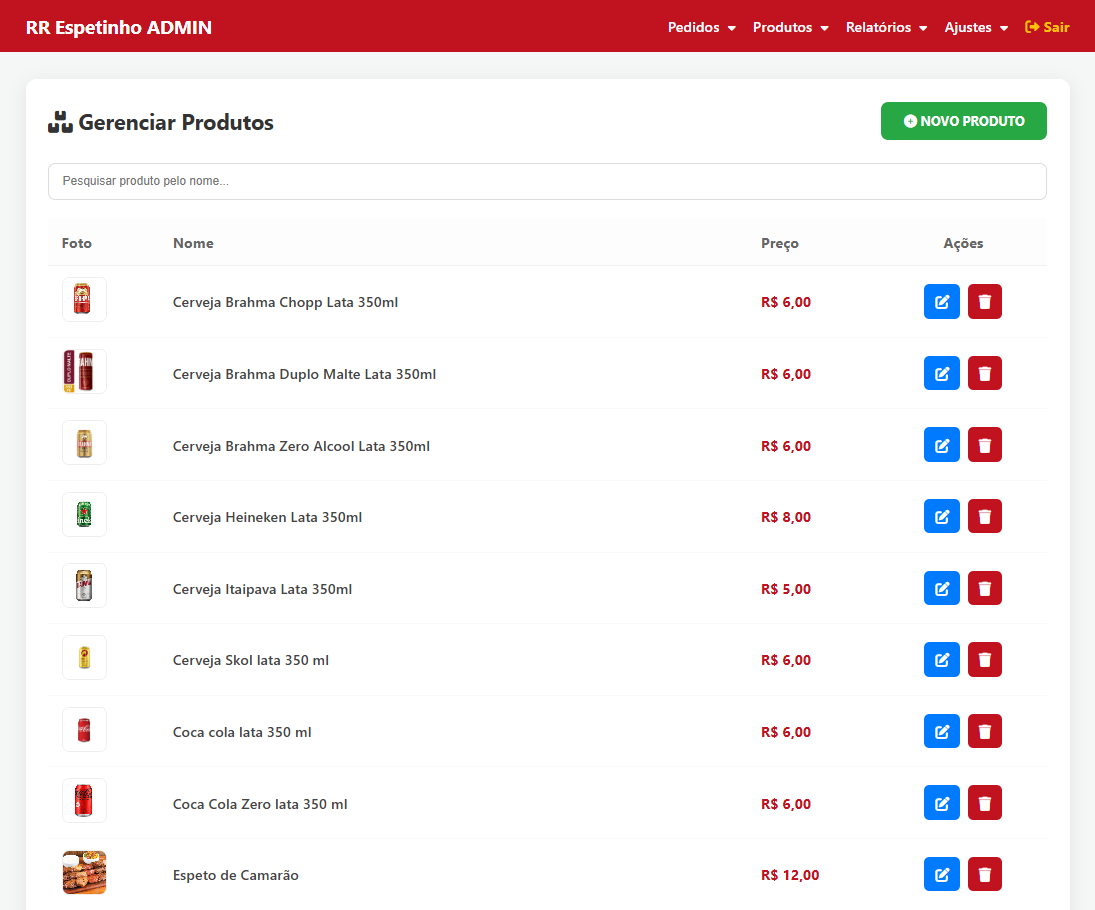The image size is (1095, 910).
Task: Delete Cerveja Brahma Chopp Lata 350ml
Action: click(985, 302)
